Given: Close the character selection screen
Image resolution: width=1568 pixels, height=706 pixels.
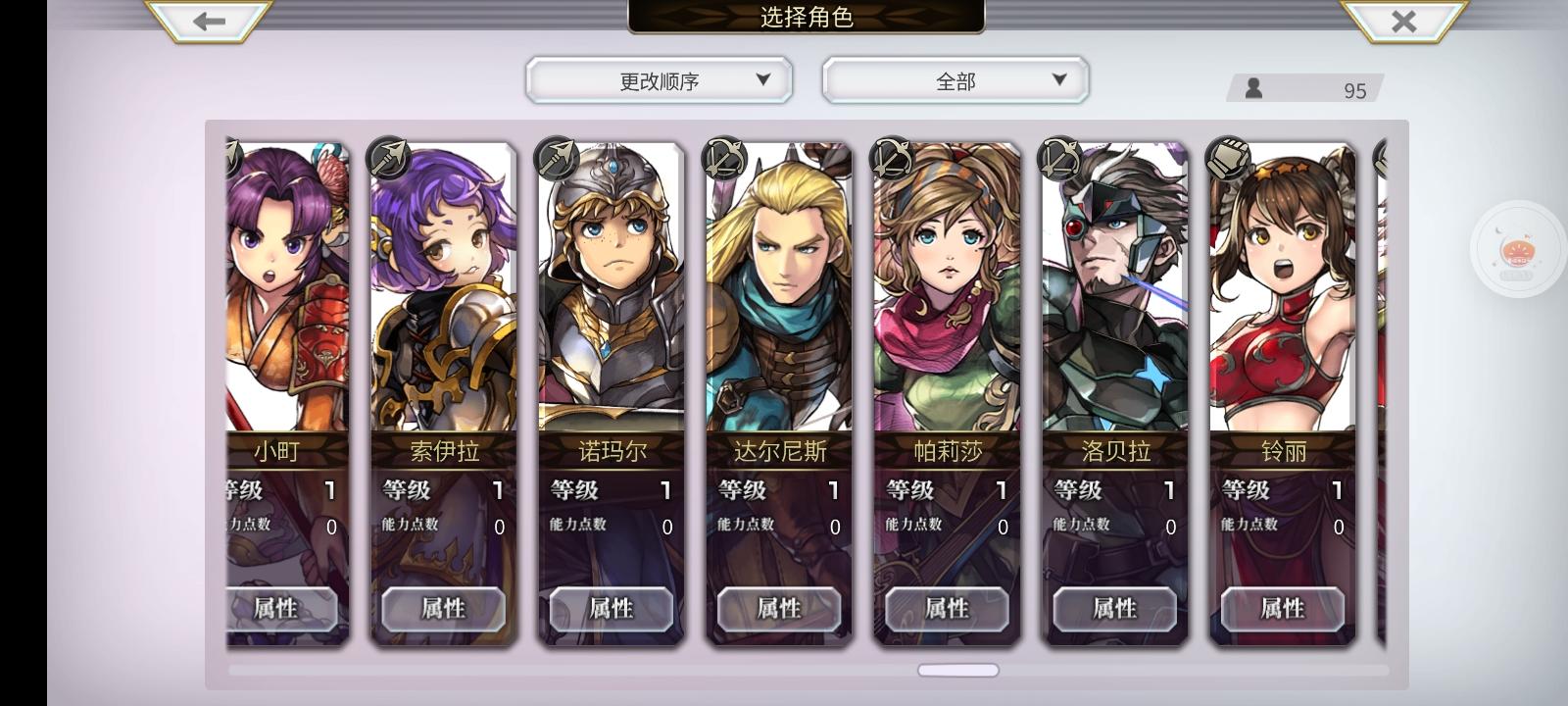Looking at the screenshot, I should coord(1403,21).
